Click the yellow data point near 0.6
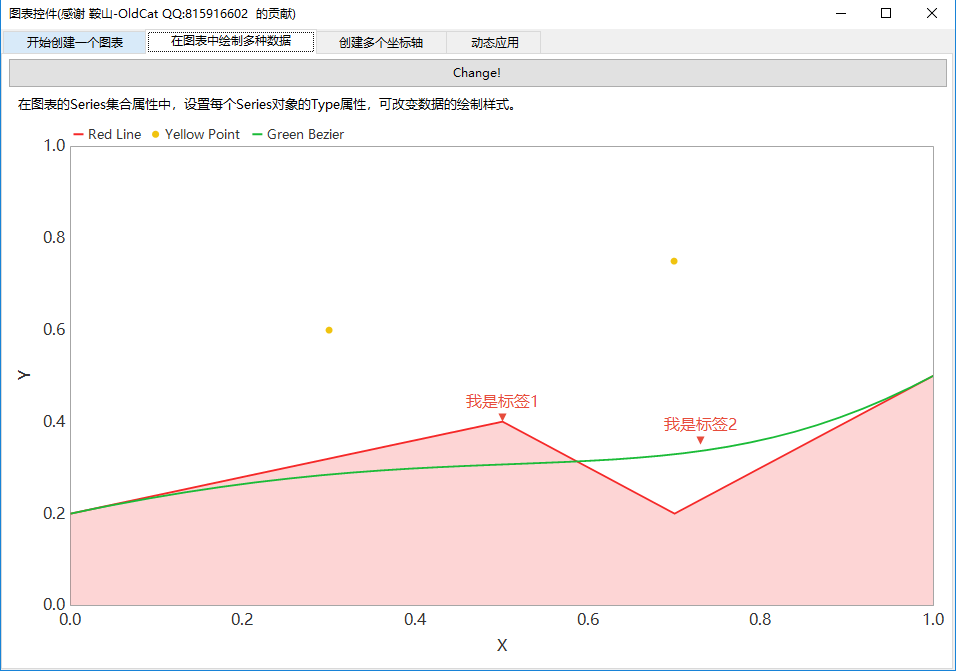The width and height of the screenshot is (956, 671). click(329, 330)
